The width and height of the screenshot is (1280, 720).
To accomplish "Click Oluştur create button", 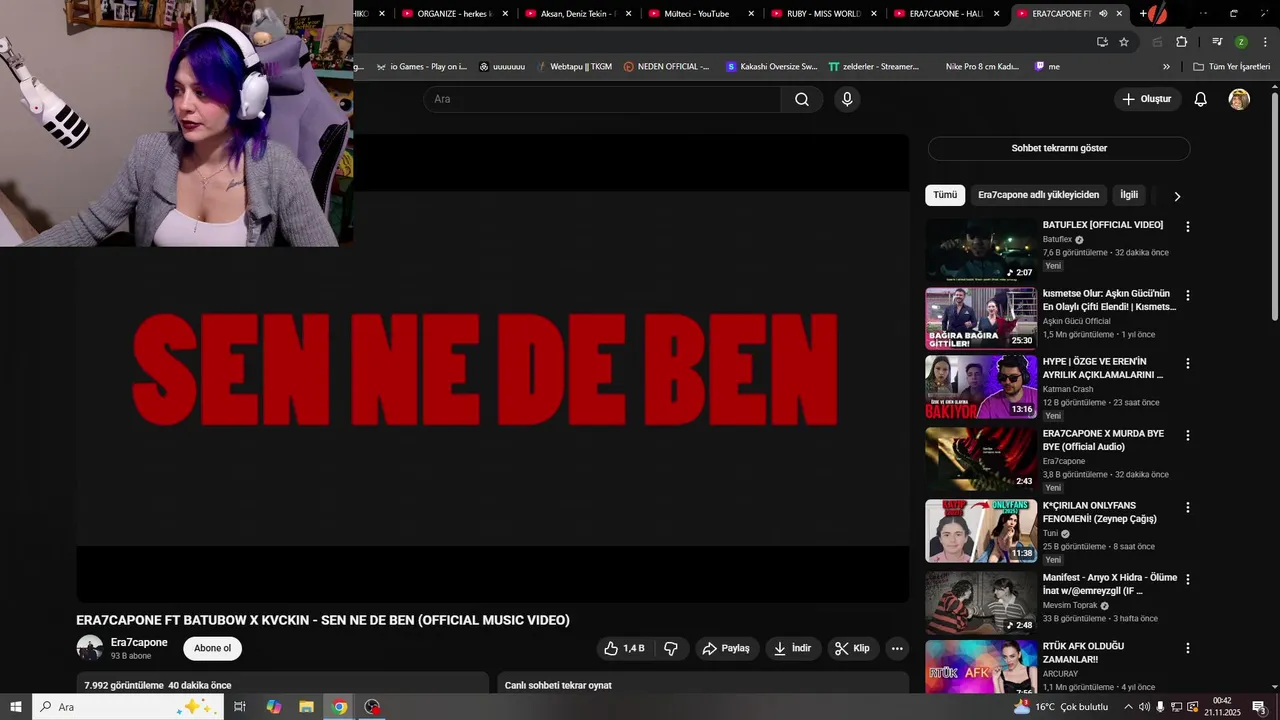I will (1147, 99).
